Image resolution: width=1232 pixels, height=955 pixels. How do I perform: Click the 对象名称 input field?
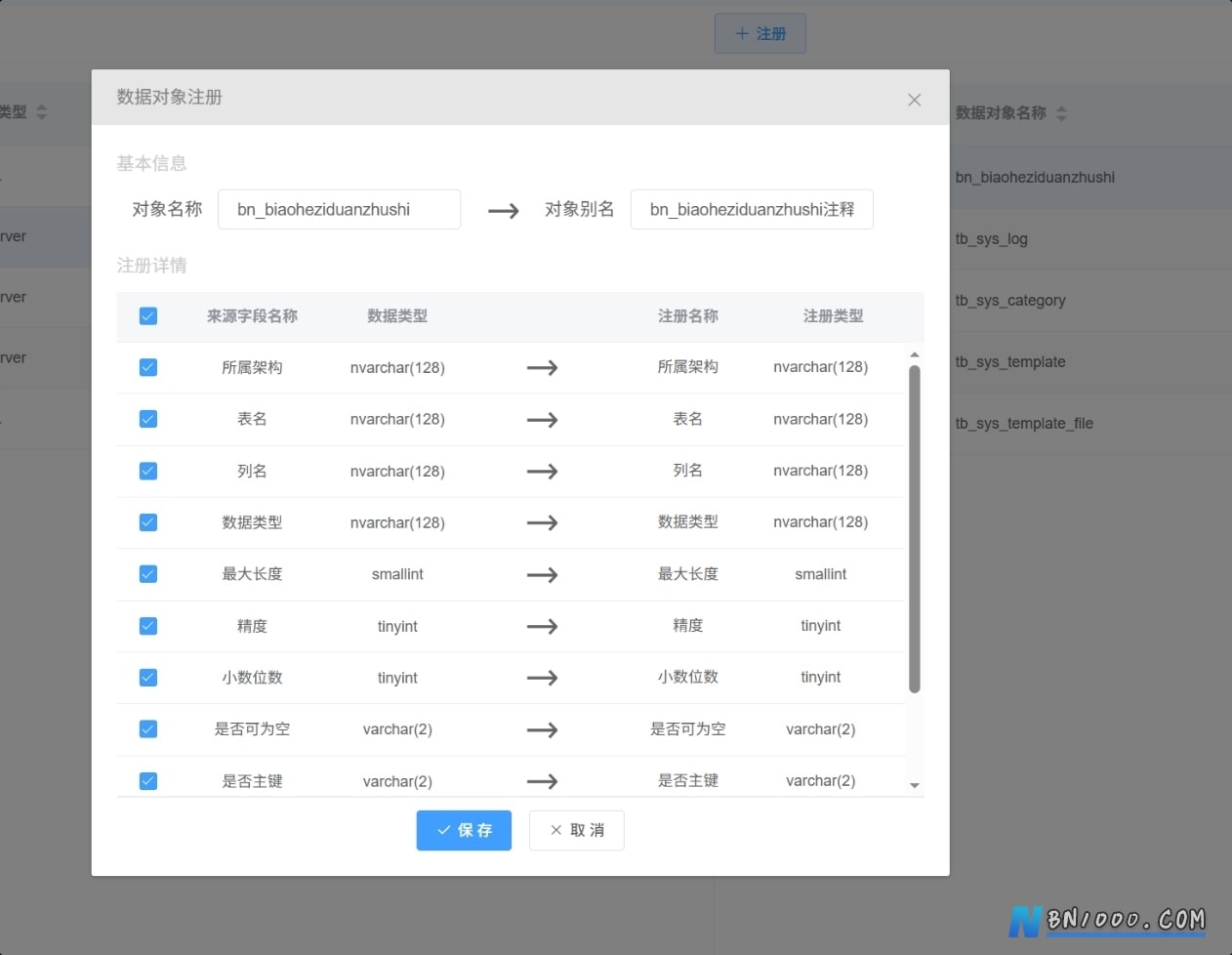(339, 209)
